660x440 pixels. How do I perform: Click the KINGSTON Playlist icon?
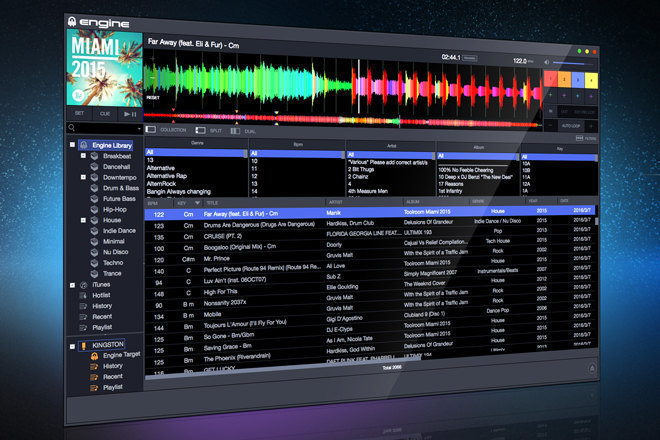(94, 388)
